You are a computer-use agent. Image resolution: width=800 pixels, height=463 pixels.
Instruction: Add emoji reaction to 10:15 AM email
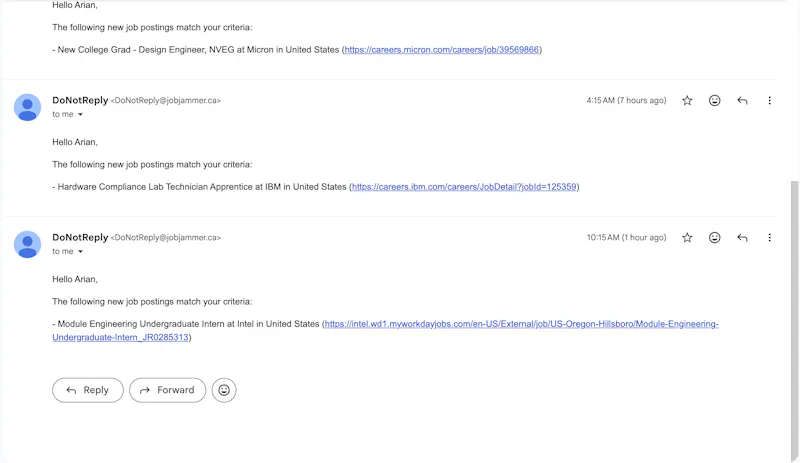715,237
